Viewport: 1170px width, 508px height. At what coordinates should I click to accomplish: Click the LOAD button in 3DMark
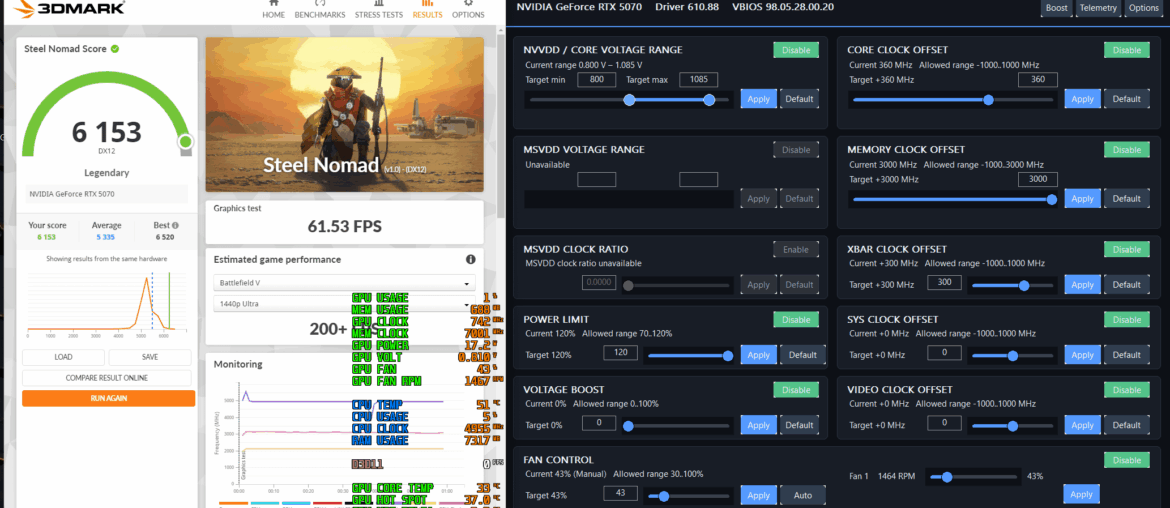(63, 357)
